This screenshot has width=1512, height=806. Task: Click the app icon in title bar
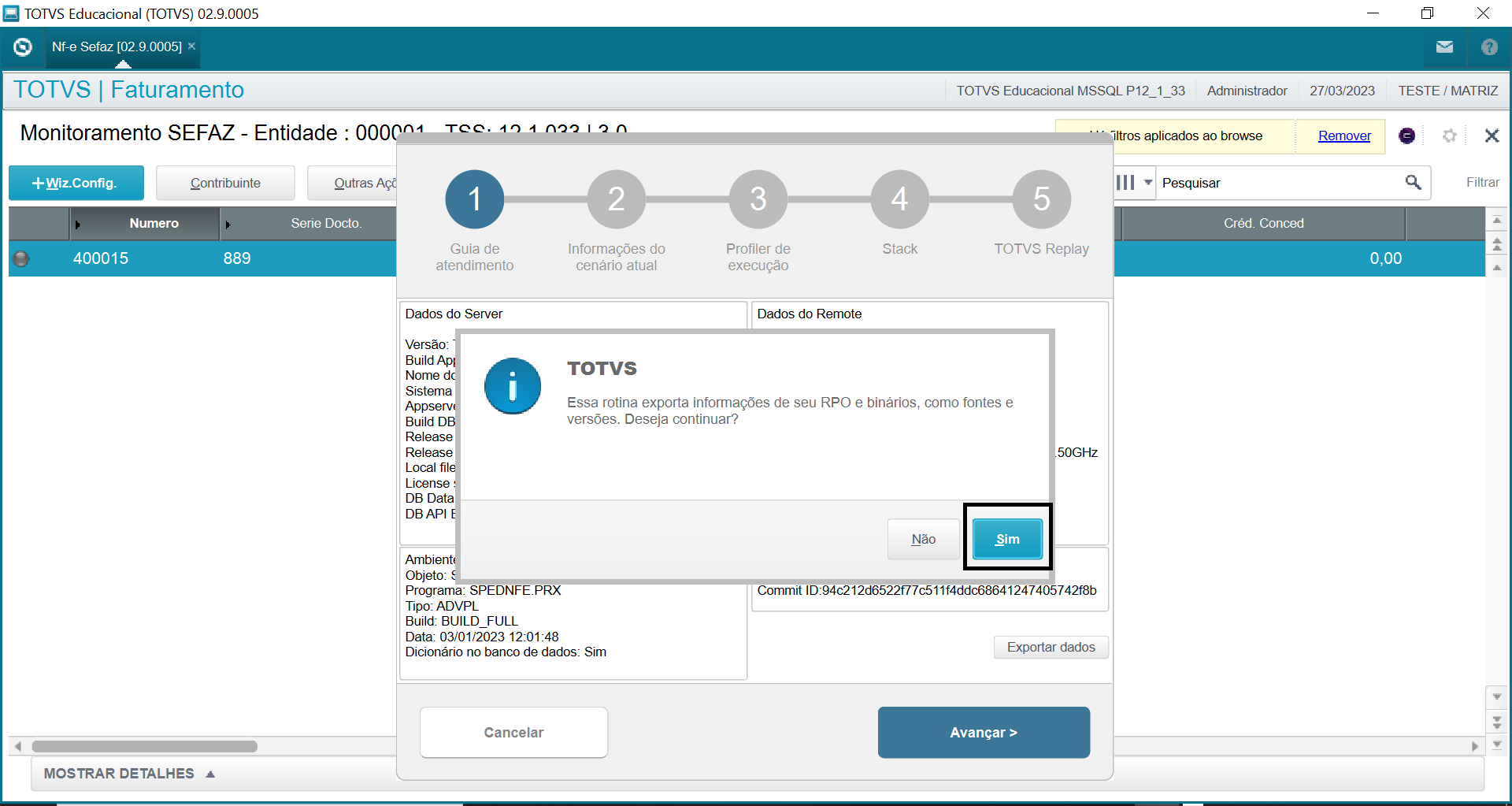pyautogui.click(x=11, y=13)
